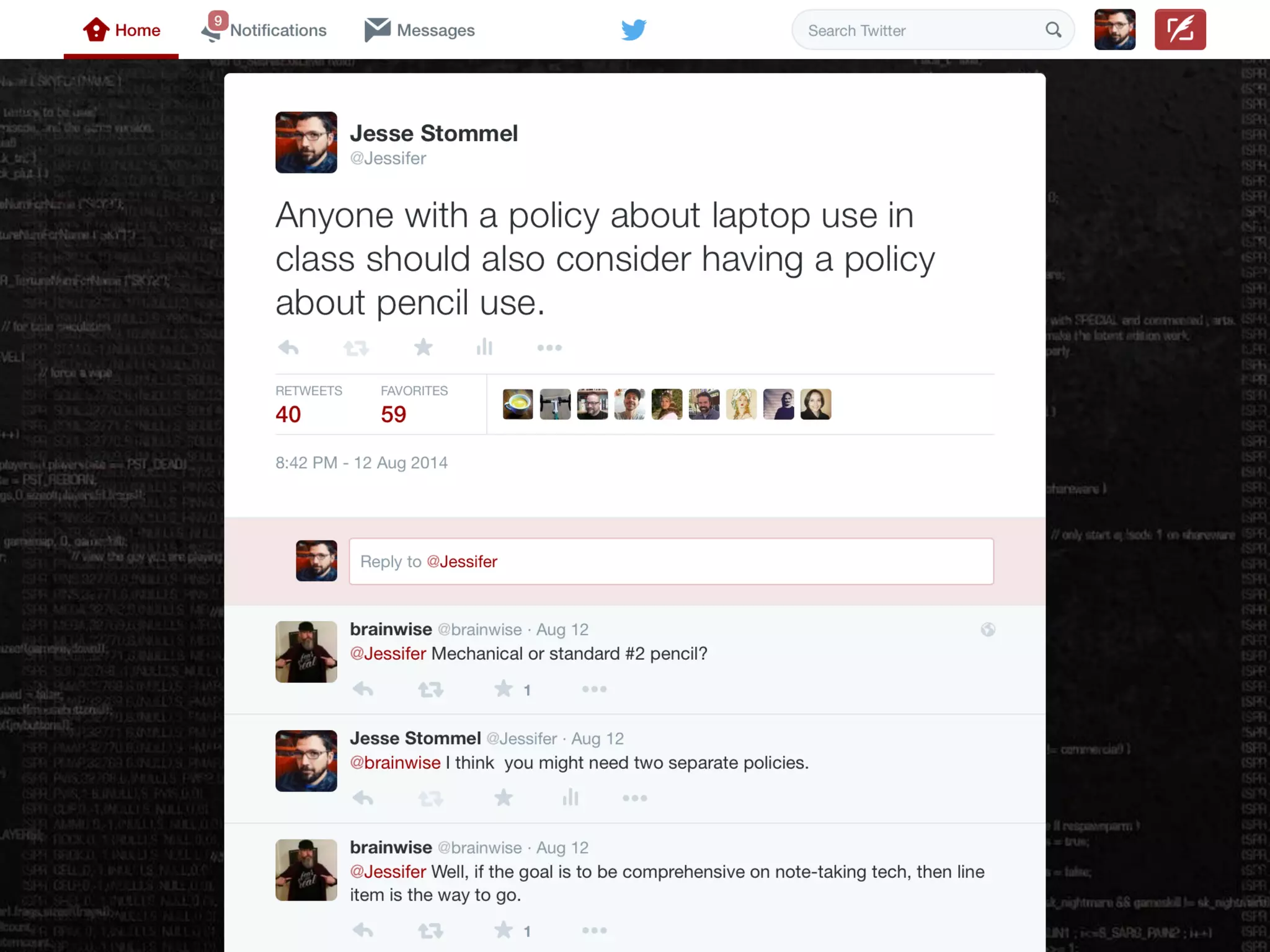Retweet brainwise's Mechanical or standard pencil reply
The height and width of the screenshot is (952, 1270).
coord(430,689)
